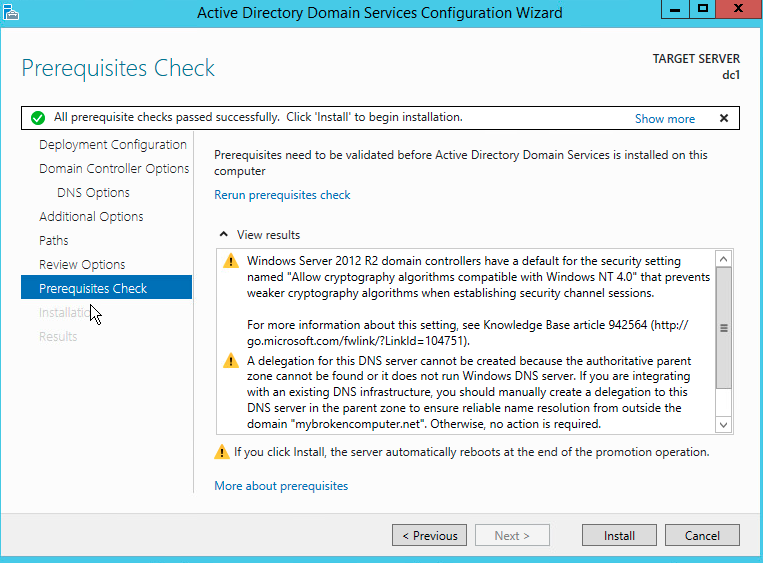Click Install button to begin promotion
This screenshot has width=763, height=563.
point(619,536)
